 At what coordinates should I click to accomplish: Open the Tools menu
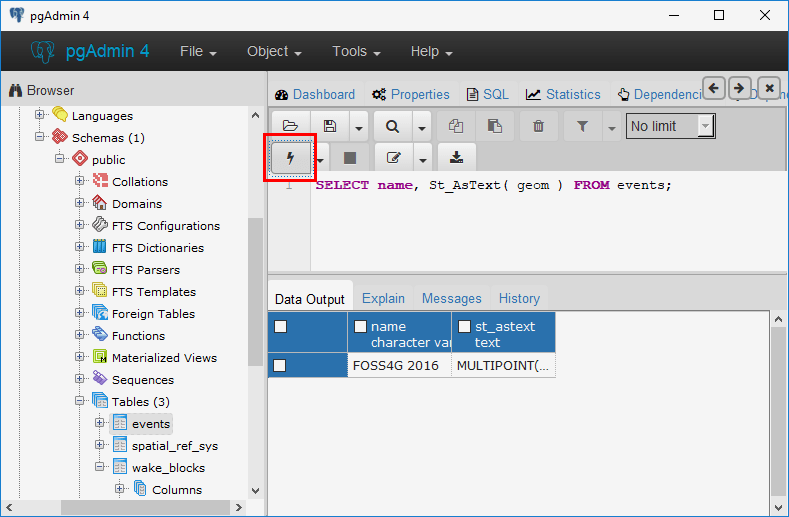pos(356,51)
